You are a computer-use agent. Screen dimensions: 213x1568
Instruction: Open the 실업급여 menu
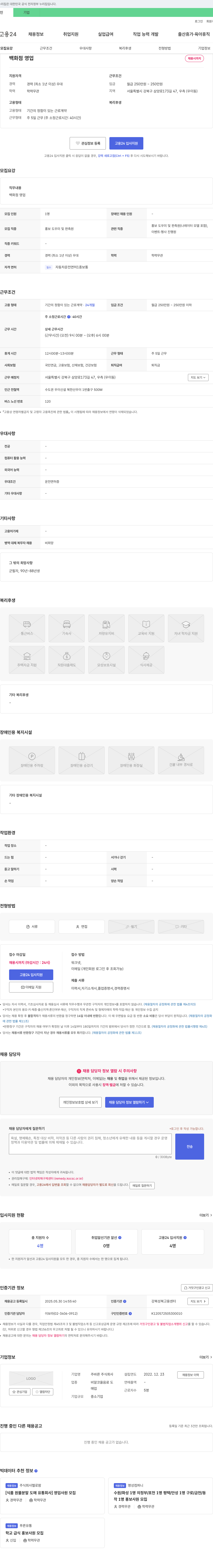point(106,34)
